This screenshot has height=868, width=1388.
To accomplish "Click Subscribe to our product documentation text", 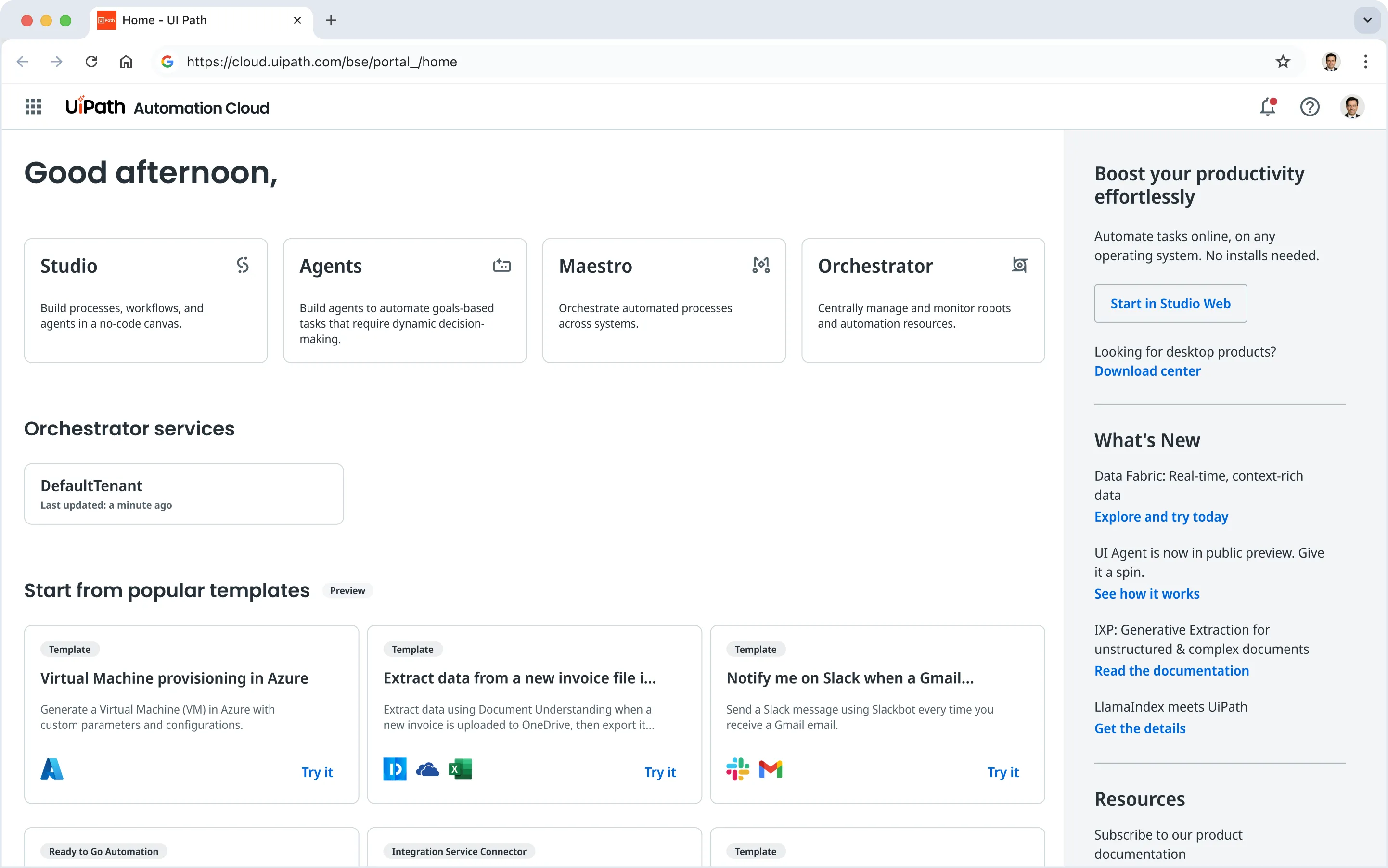I will [x=1168, y=844].
